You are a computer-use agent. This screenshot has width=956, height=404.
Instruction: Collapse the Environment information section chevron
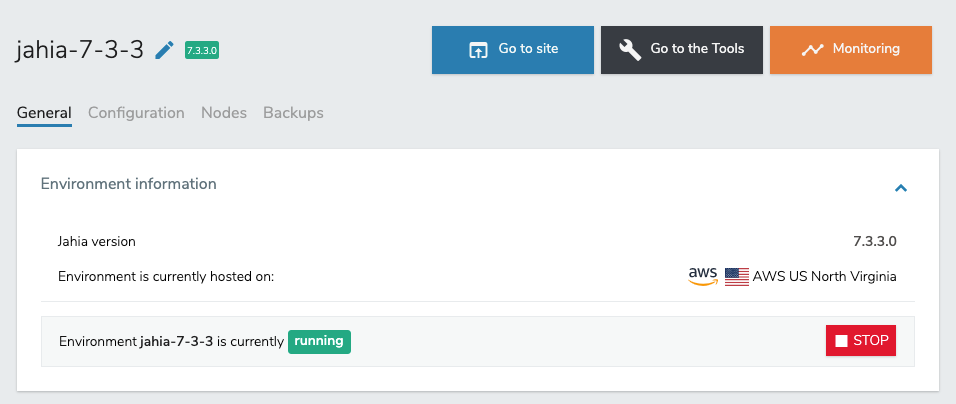pyautogui.click(x=900, y=187)
